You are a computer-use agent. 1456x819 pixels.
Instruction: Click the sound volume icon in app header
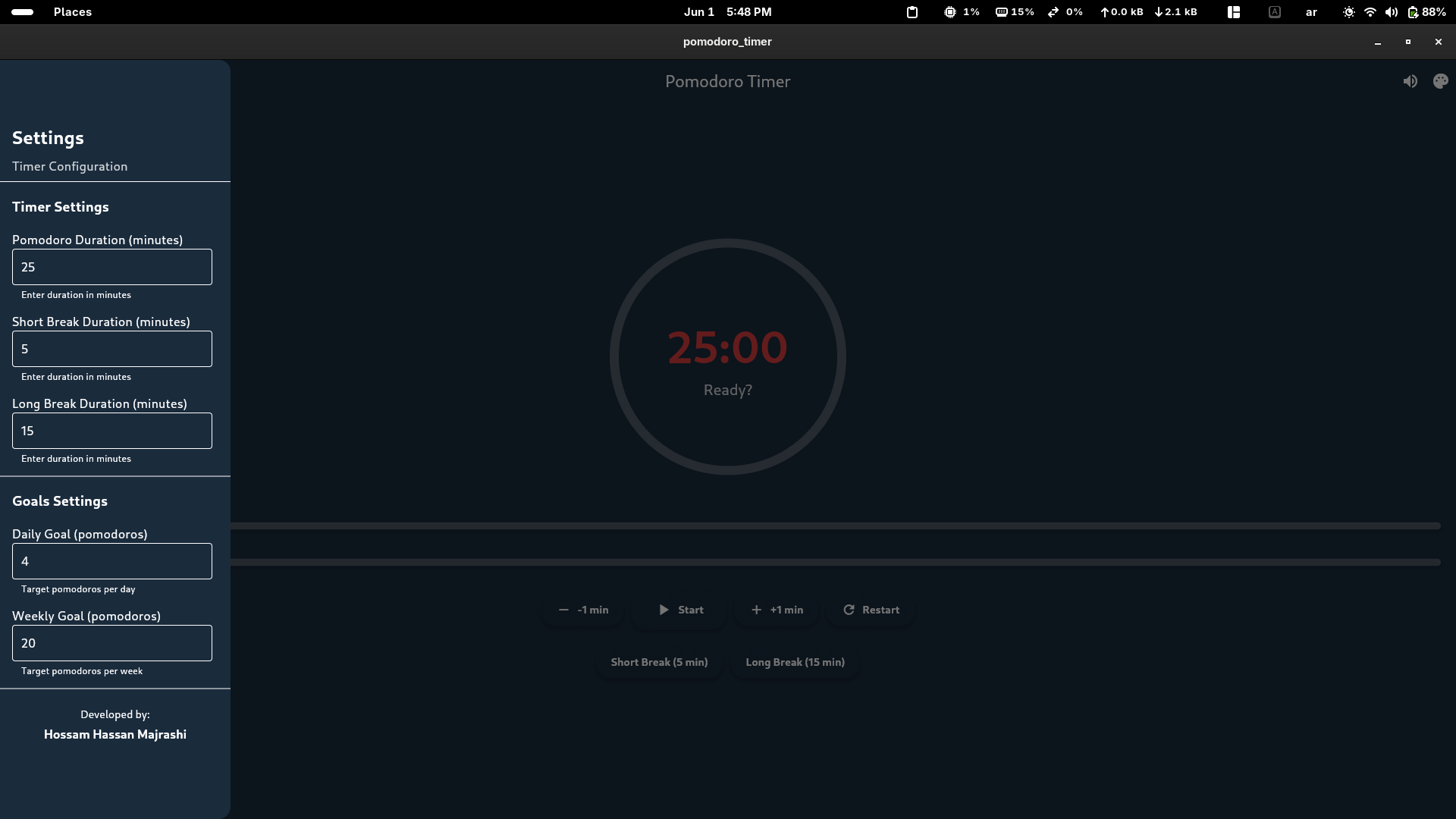1410,81
